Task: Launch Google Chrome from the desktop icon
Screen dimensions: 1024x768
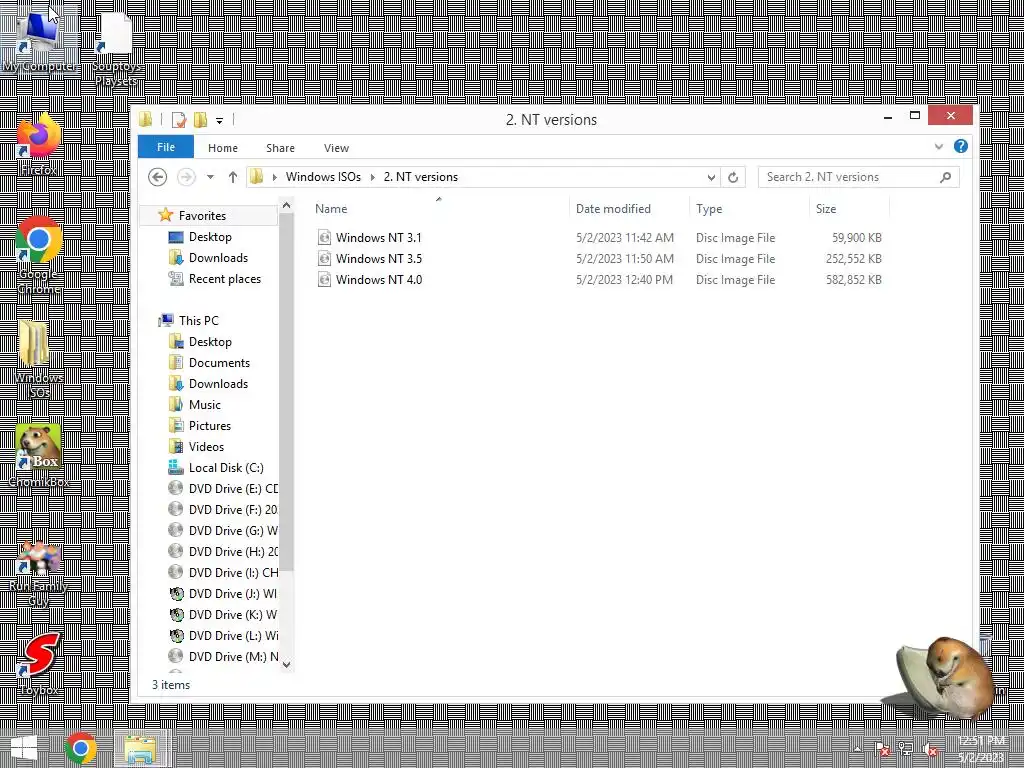Action: click(39, 256)
